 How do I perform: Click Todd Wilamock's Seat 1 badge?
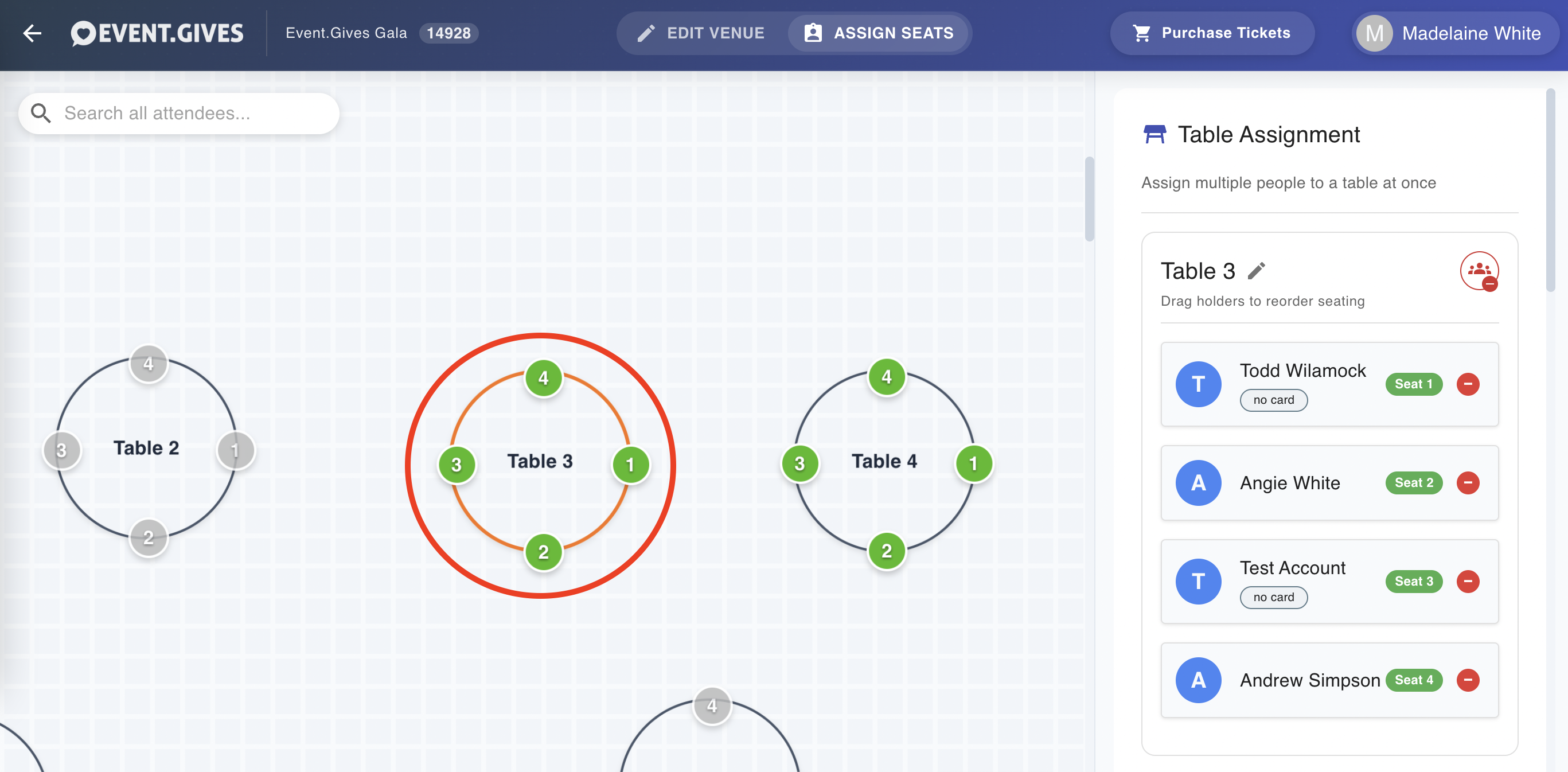pyautogui.click(x=1413, y=384)
